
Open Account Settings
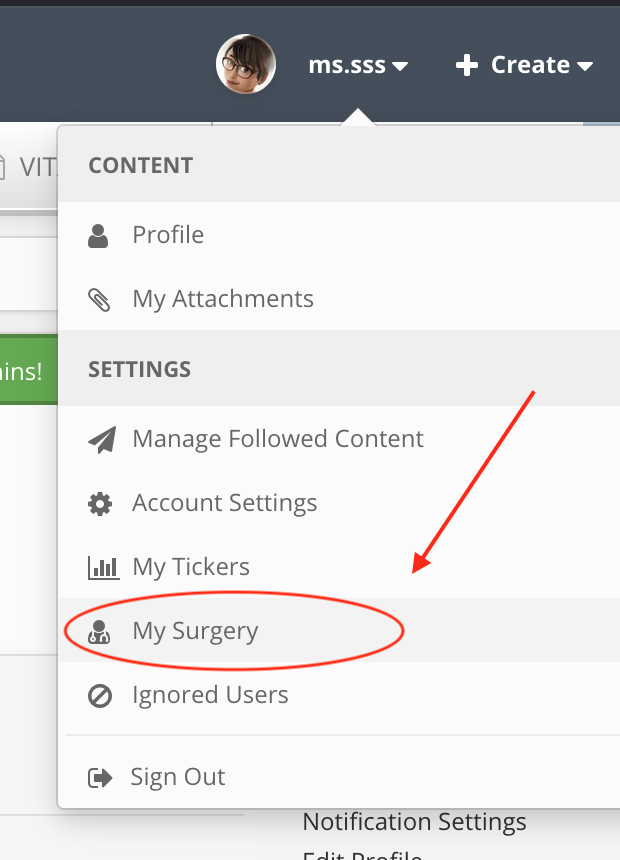pos(339,502)
